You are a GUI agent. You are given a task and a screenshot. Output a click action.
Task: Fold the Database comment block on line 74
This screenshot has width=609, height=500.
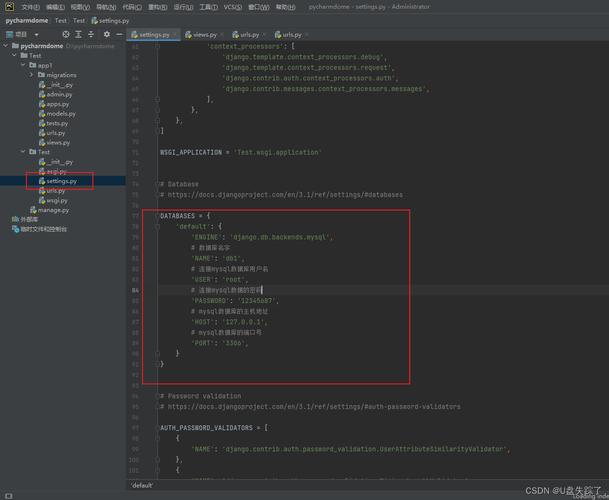pyautogui.click(x=157, y=184)
